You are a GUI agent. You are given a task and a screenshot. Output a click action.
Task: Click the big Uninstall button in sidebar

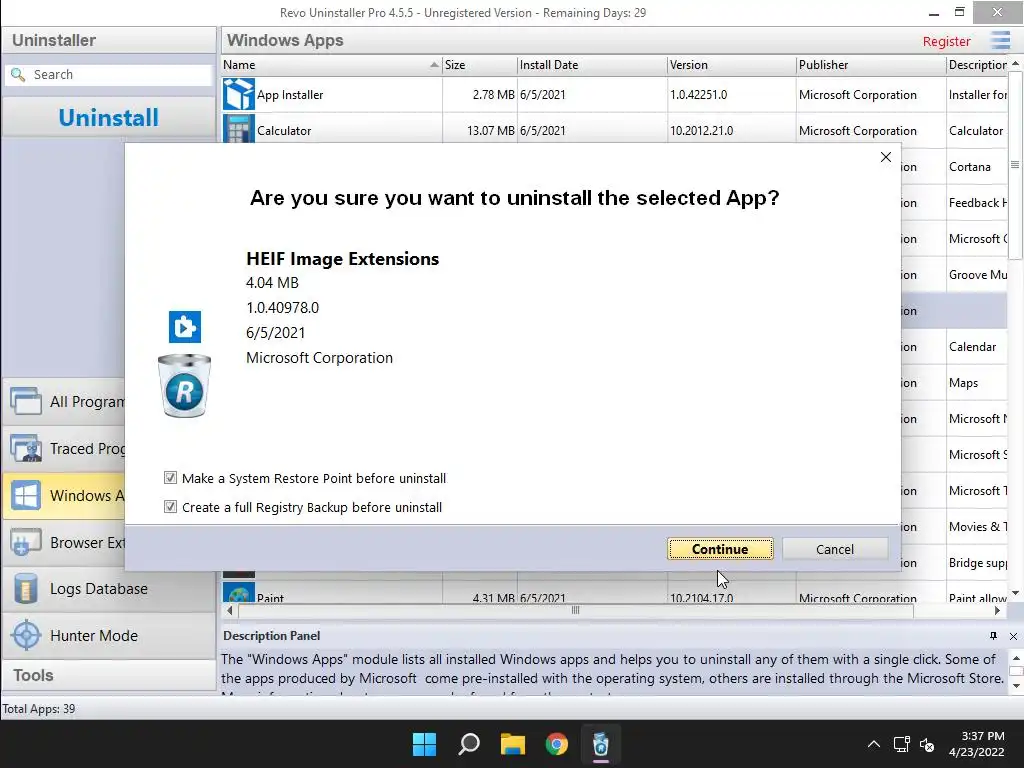(x=108, y=118)
